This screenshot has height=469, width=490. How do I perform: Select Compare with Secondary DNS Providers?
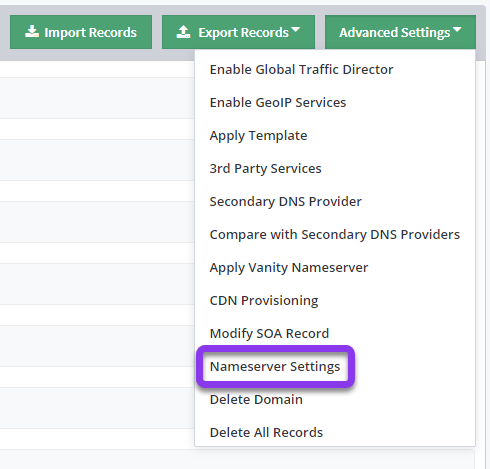click(x=335, y=234)
